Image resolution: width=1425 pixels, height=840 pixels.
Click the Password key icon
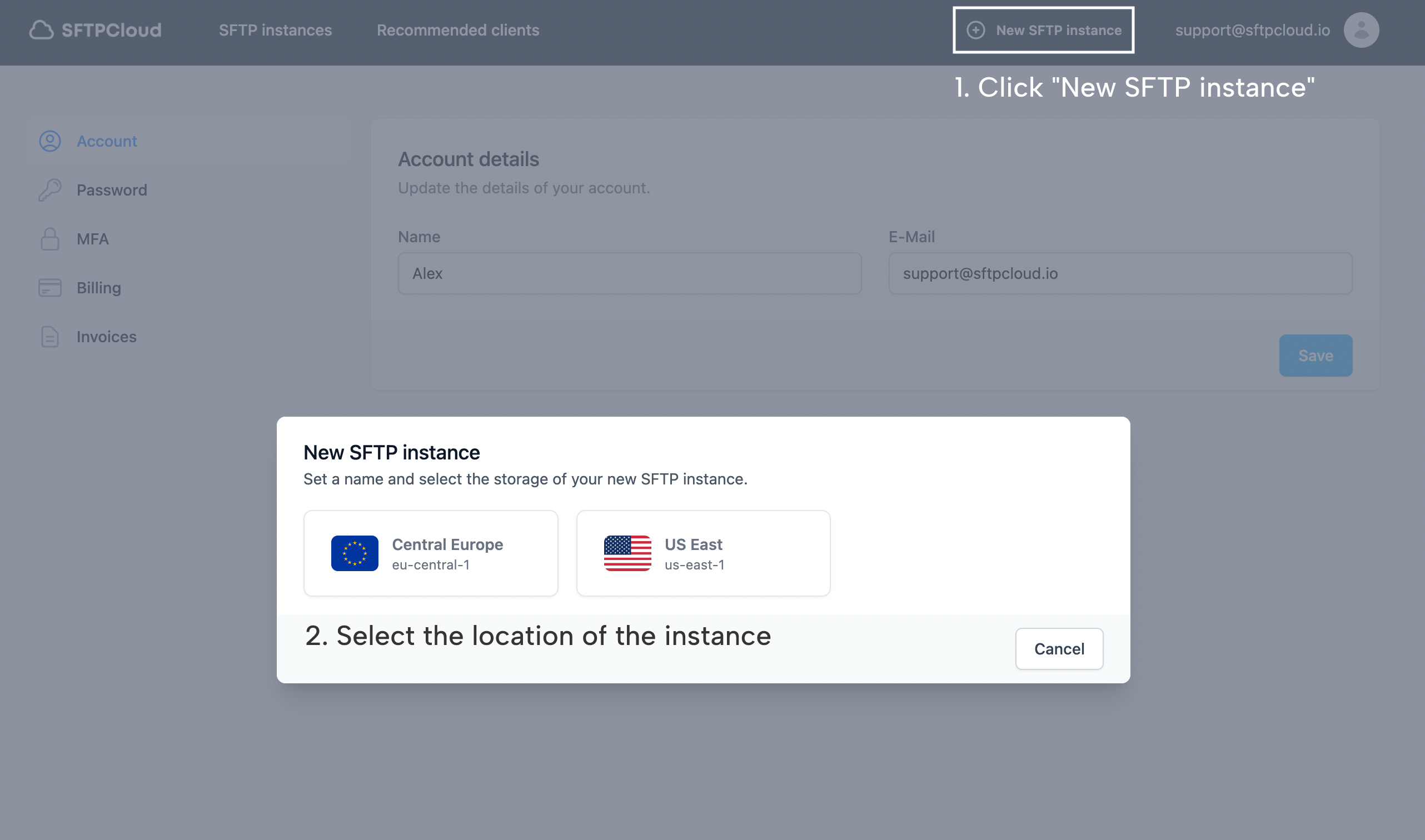tap(50, 189)
